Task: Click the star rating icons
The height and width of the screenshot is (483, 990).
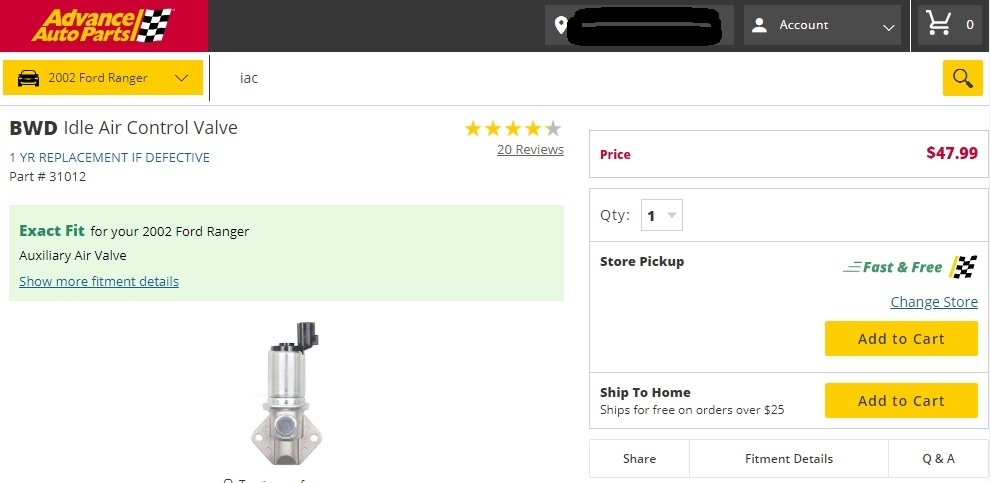Action: [513, 128]
